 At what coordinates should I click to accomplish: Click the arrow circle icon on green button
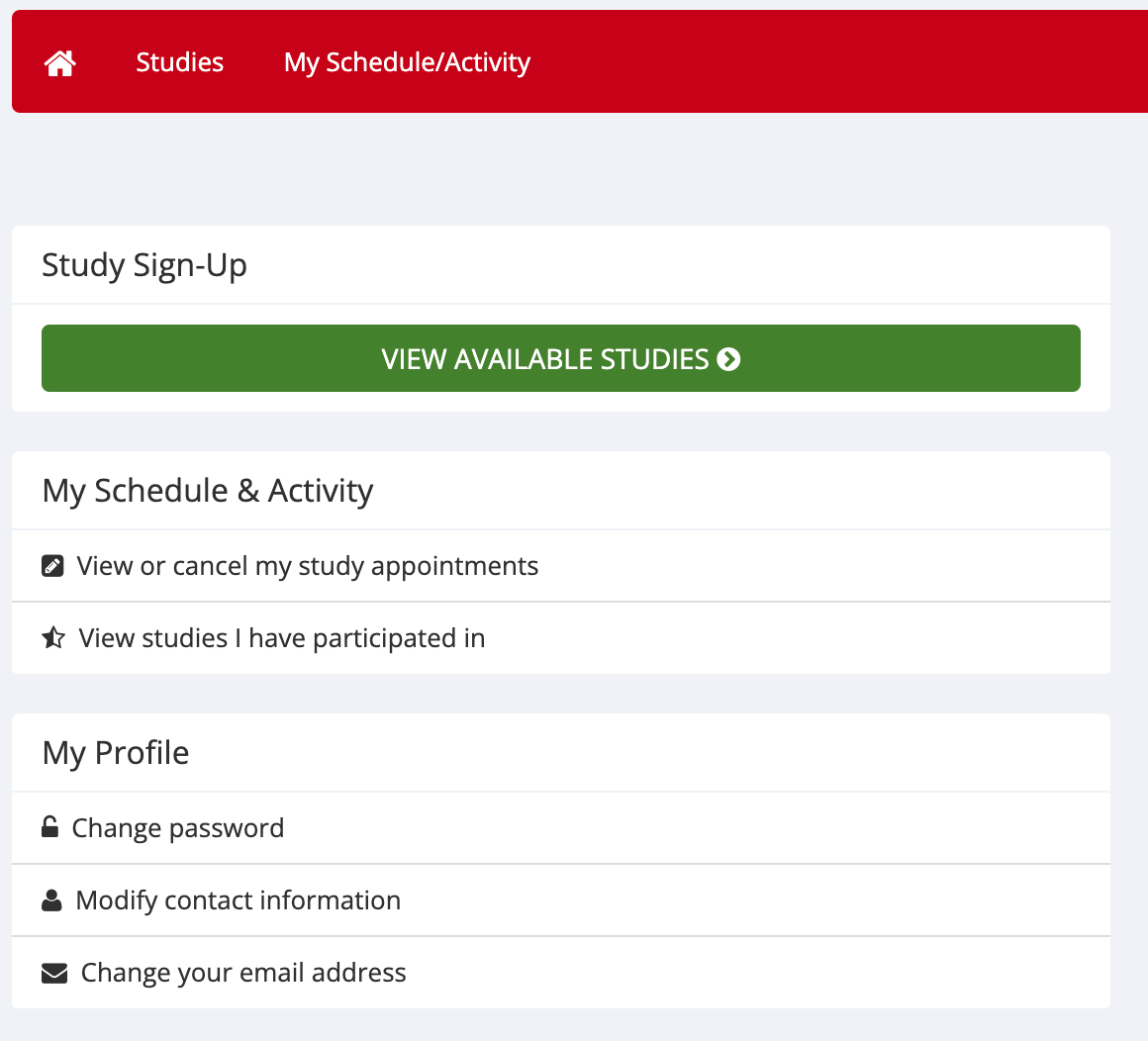729,359
